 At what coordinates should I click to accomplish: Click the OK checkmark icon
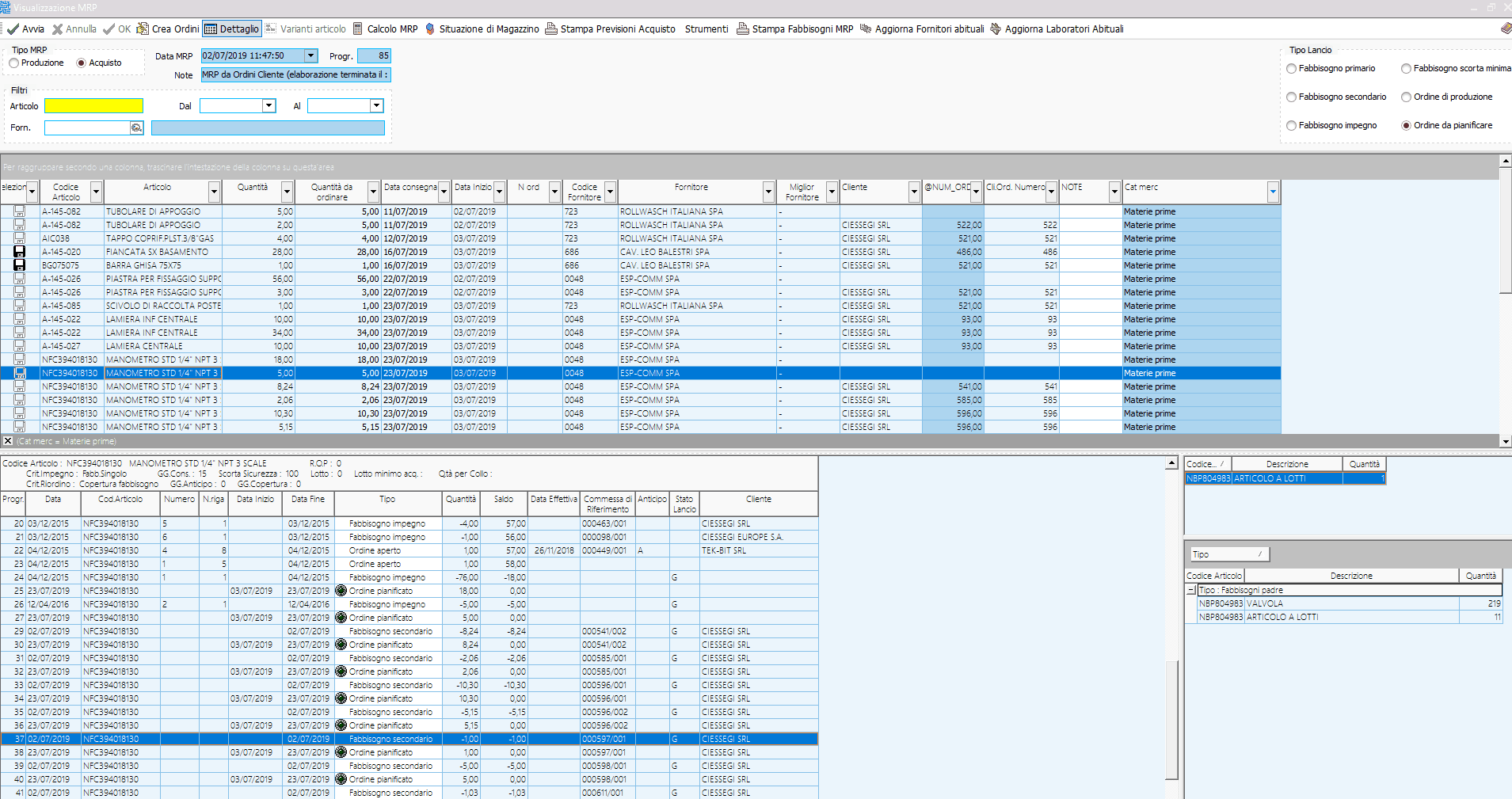[x=109, y=29]
